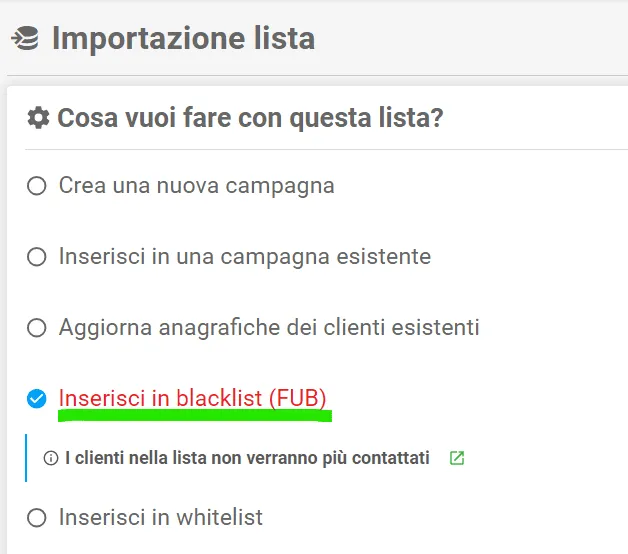Click the divider line below the section heading
This screenshot has width=628, height=554.
click(x=326, y=149)
